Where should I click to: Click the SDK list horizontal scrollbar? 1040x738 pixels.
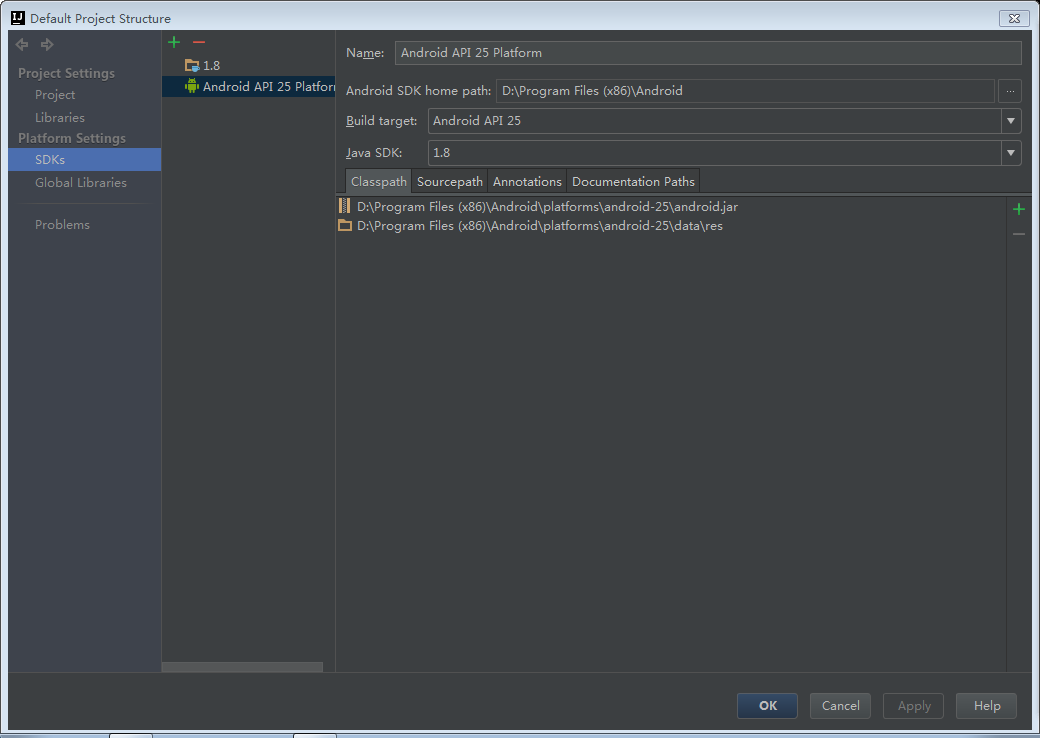coord(242,667)
